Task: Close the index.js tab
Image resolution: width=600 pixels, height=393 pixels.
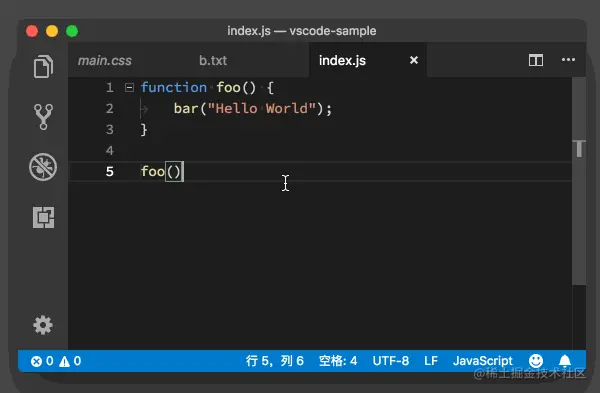Action: pyautogui.click(x=414, y=60)
